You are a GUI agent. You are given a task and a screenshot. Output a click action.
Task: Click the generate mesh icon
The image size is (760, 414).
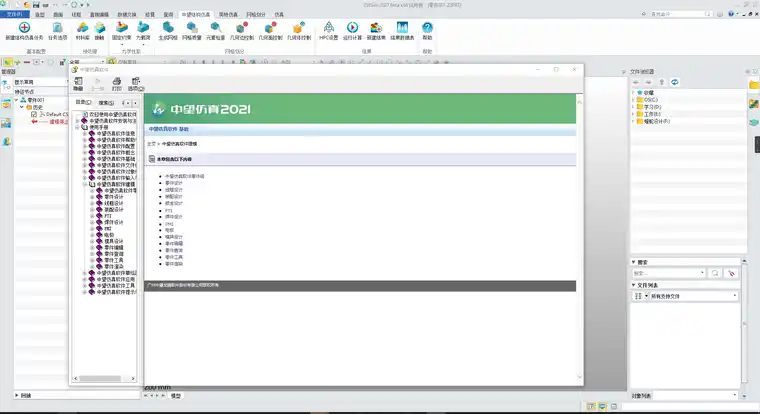pyautogui.click(x=168, y=30)
